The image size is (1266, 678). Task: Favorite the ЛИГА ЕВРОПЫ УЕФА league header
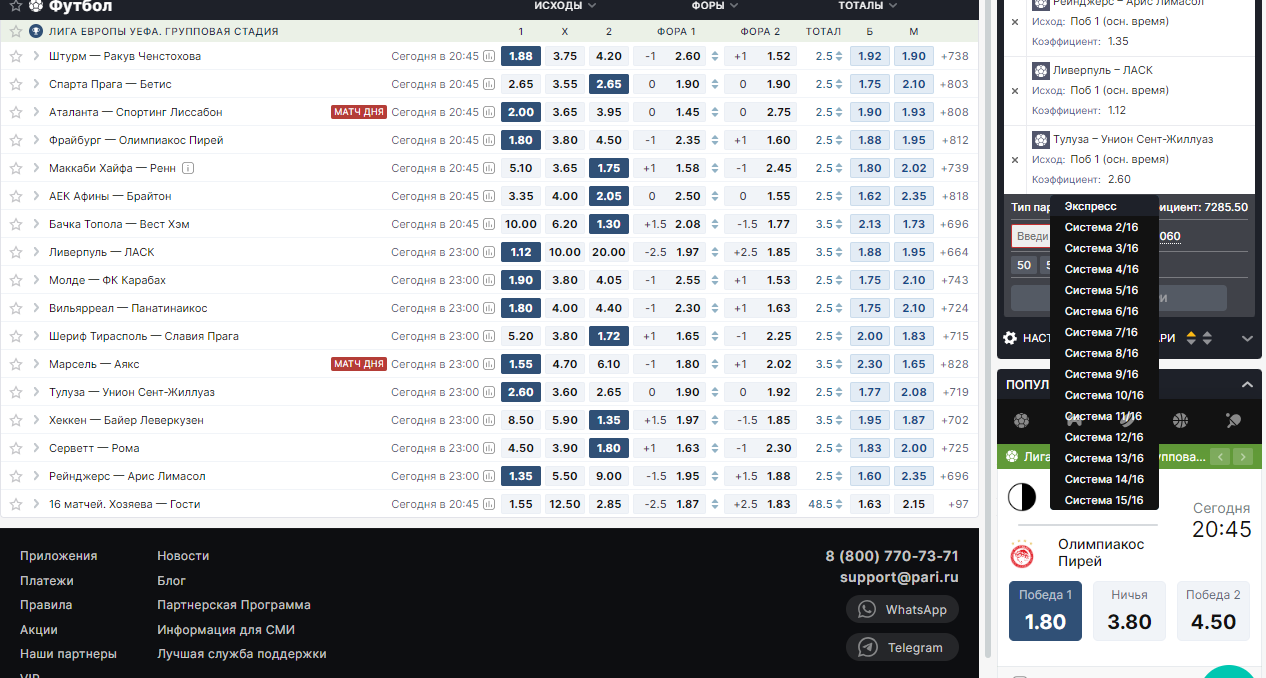(15, 31)
